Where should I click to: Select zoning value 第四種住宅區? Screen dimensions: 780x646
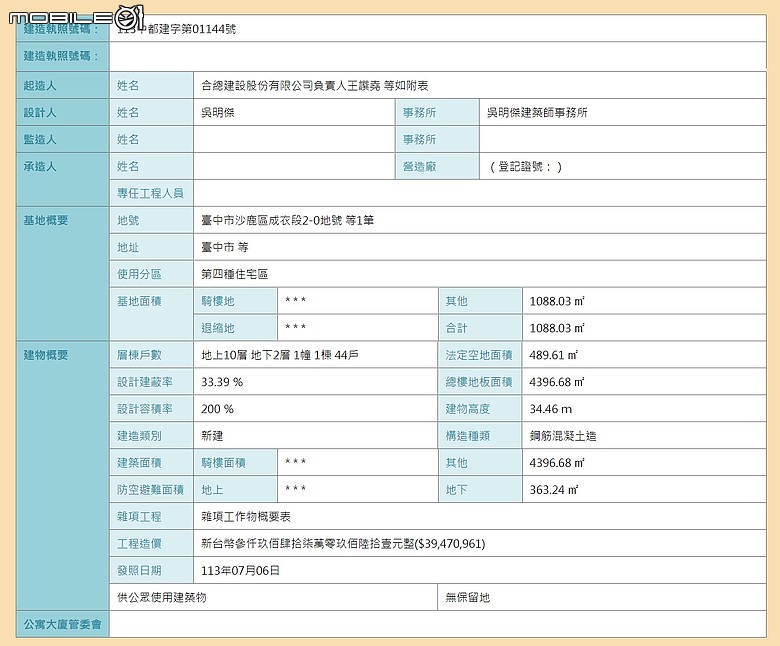pyautogui.click(x=234, y=274)
